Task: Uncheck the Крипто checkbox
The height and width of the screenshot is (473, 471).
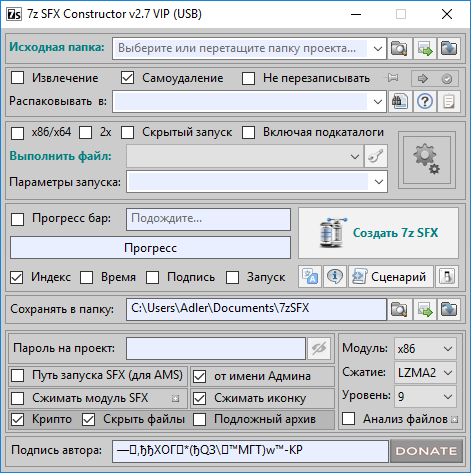Action: 17,420
